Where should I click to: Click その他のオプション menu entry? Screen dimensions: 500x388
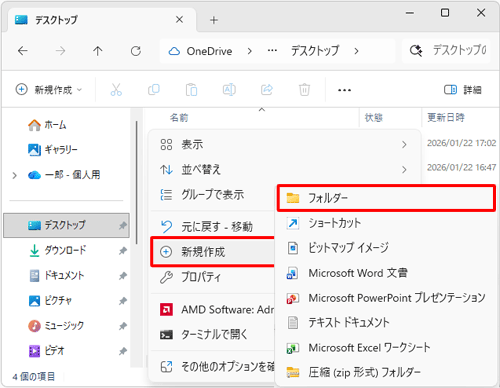tap(213, 367)
